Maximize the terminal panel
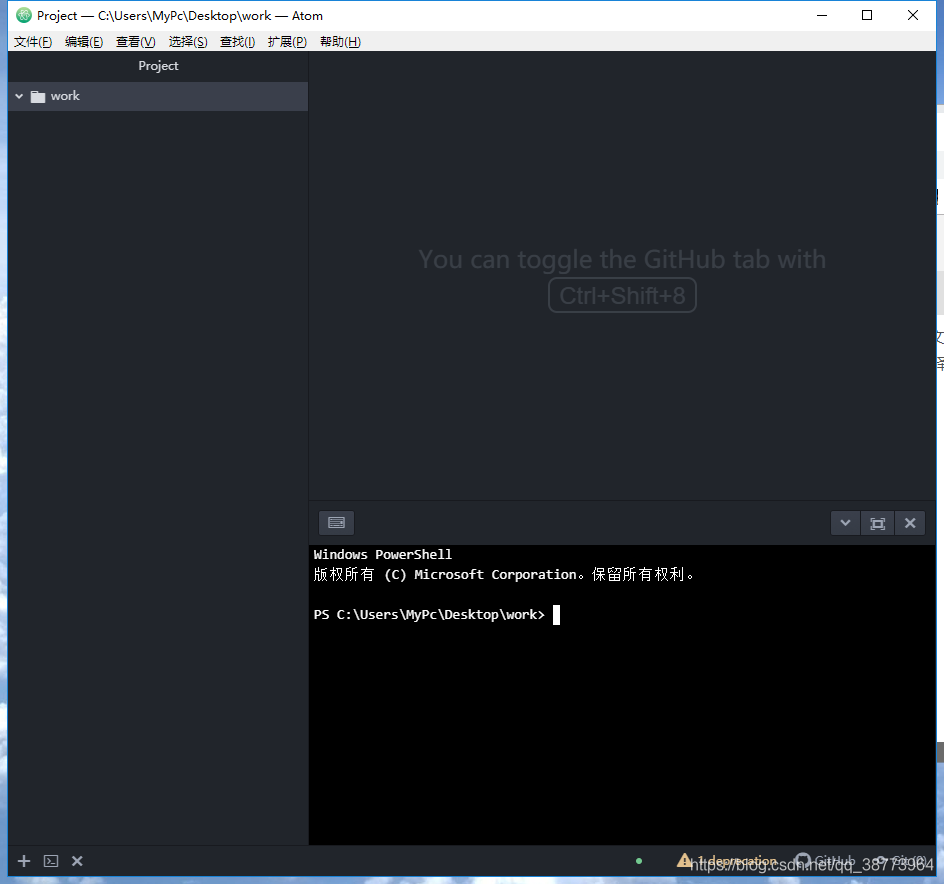Image resolution: width=944 pixels, height=884 pixels. pos(877,523)
